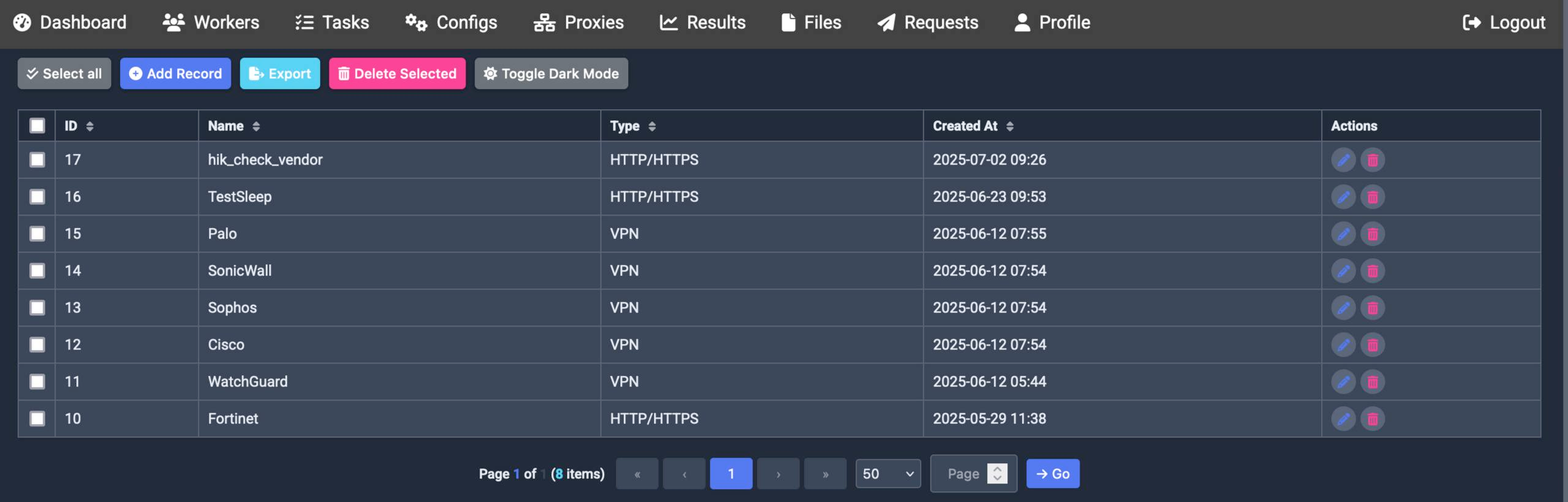Image resolution: width=1568 pixels, height=502 pixels.
Task: Edit the SonicWall record
Action: 1343,271
